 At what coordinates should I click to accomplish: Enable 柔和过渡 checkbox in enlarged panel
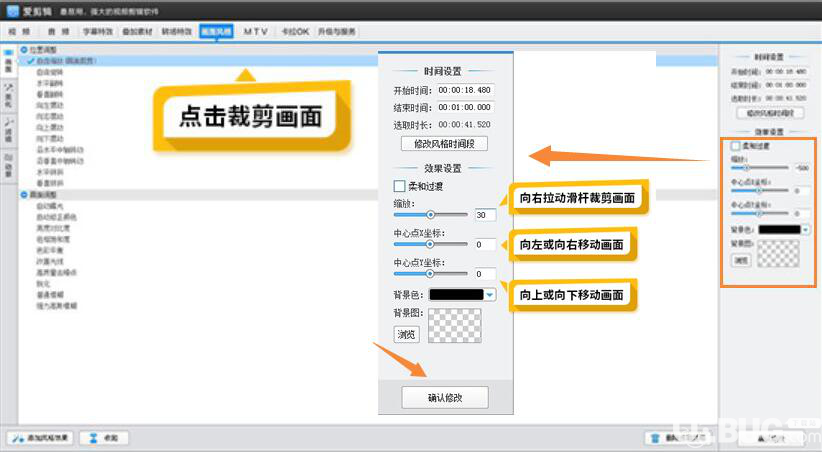coord(399,186)
